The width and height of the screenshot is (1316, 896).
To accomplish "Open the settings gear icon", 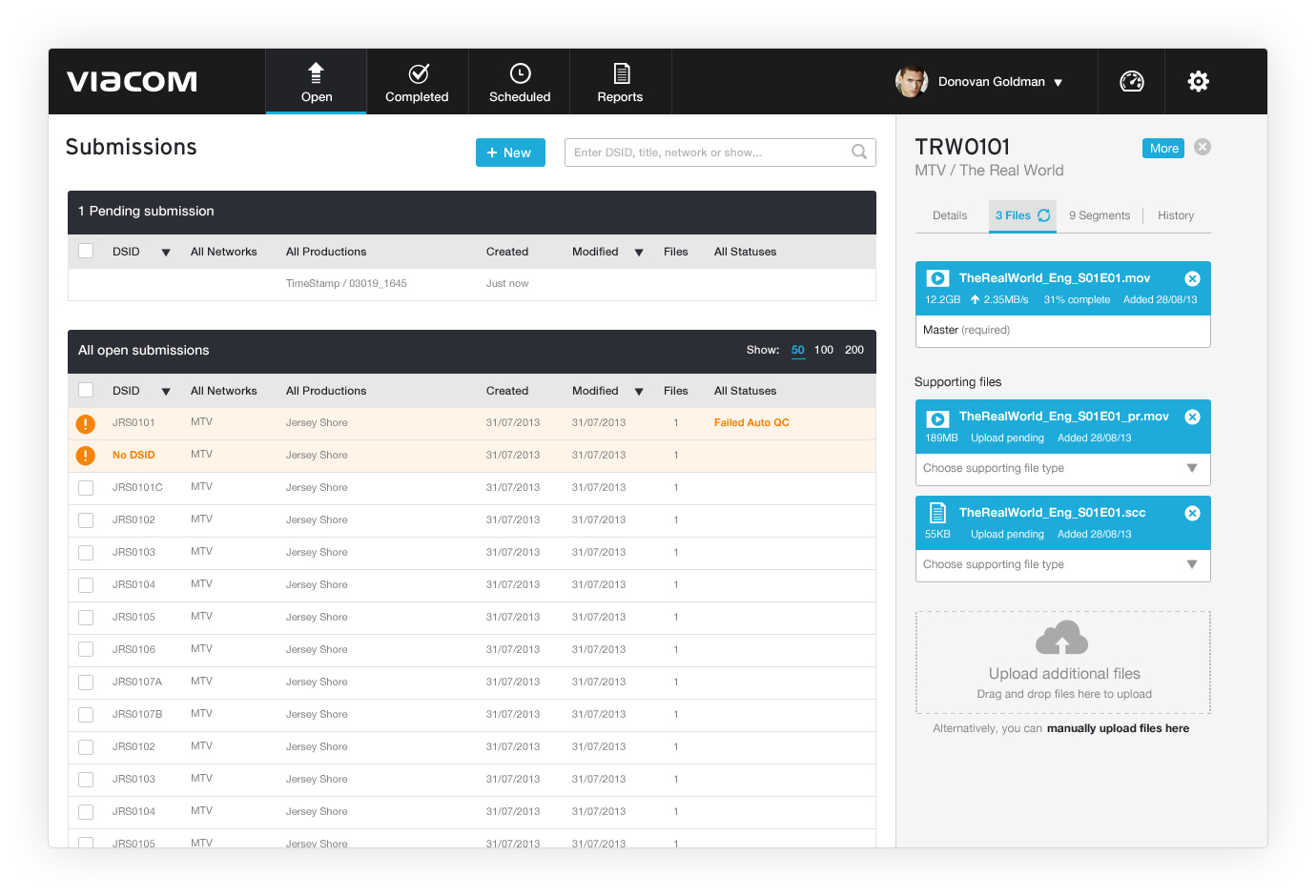I will tap(1199, 81).
